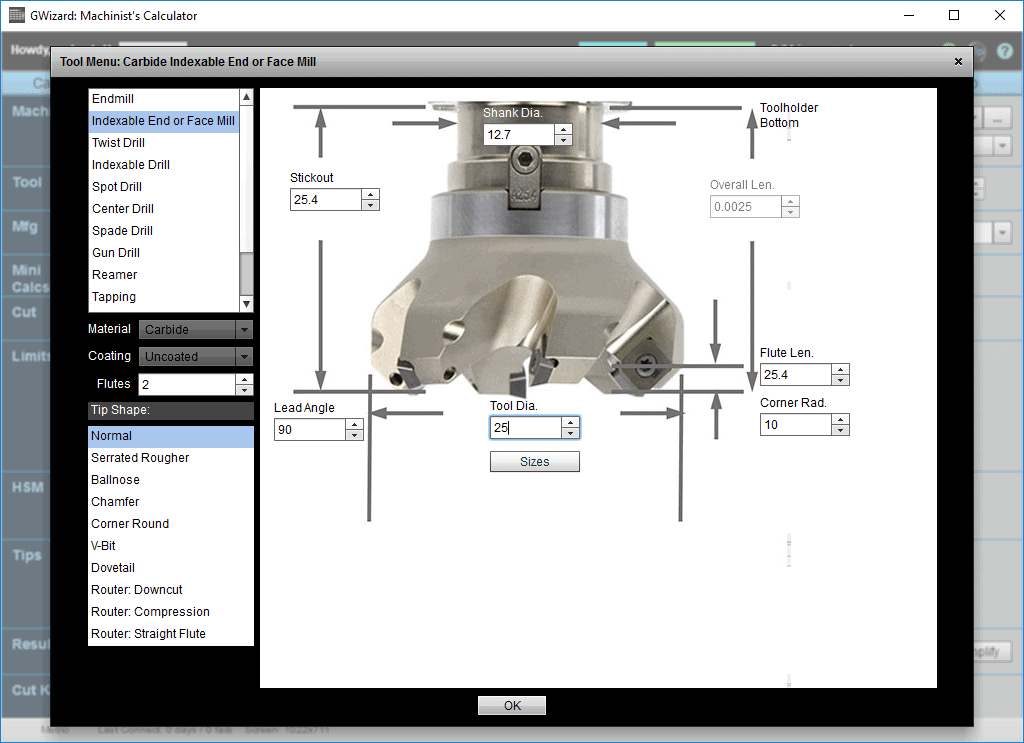The image size is (1024, 743).
Task: Choose the Ballnose tip shape
Action: 113,479
